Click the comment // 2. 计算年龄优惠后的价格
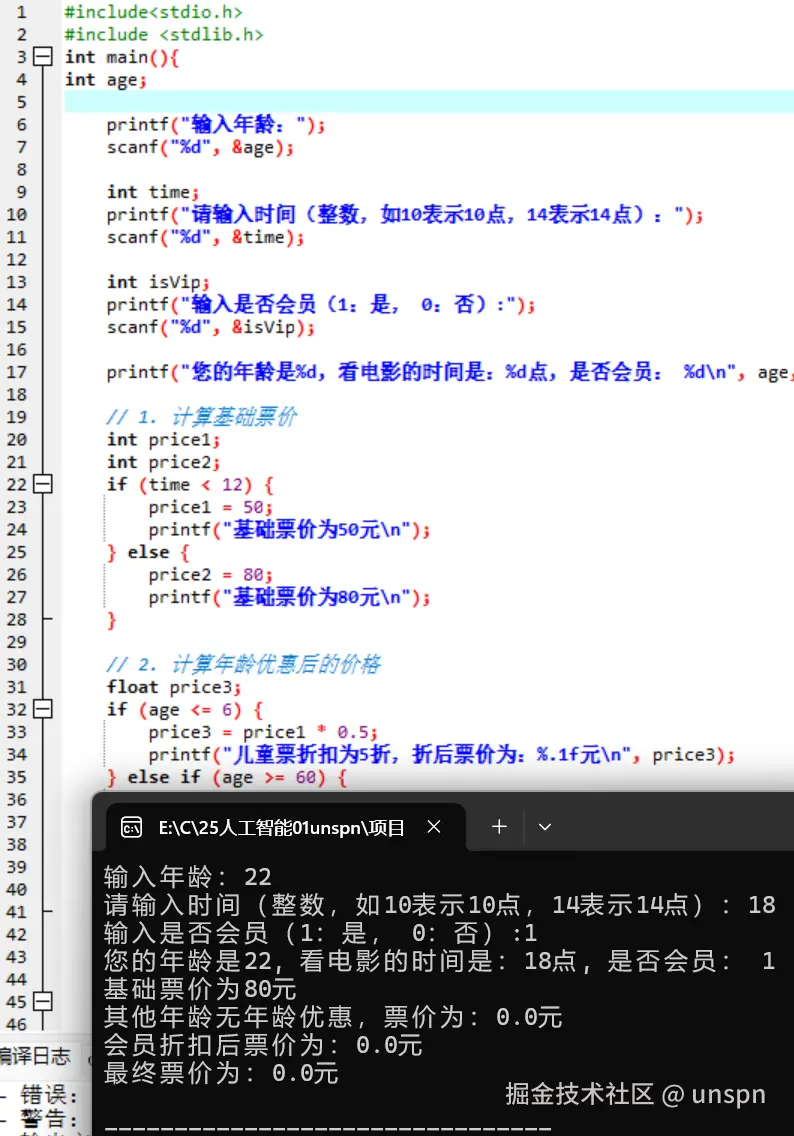This screenshot has width=794, height=1136. coord(243,664)
